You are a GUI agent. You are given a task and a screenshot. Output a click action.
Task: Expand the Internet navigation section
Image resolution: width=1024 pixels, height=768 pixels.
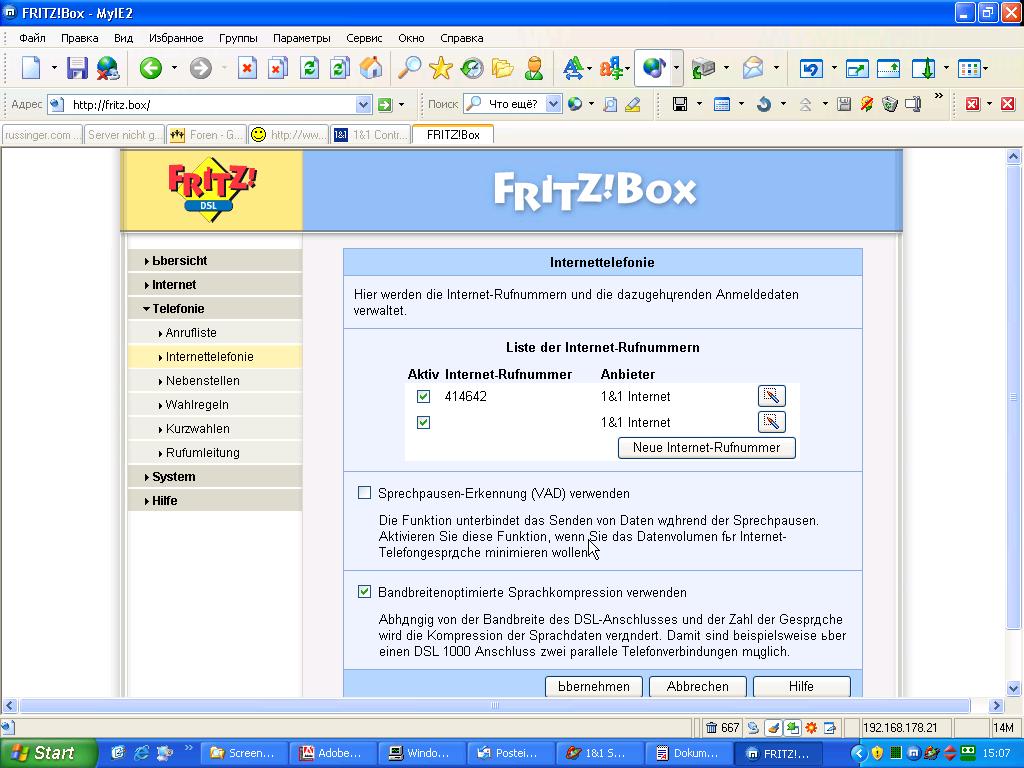tap(215, 285)
